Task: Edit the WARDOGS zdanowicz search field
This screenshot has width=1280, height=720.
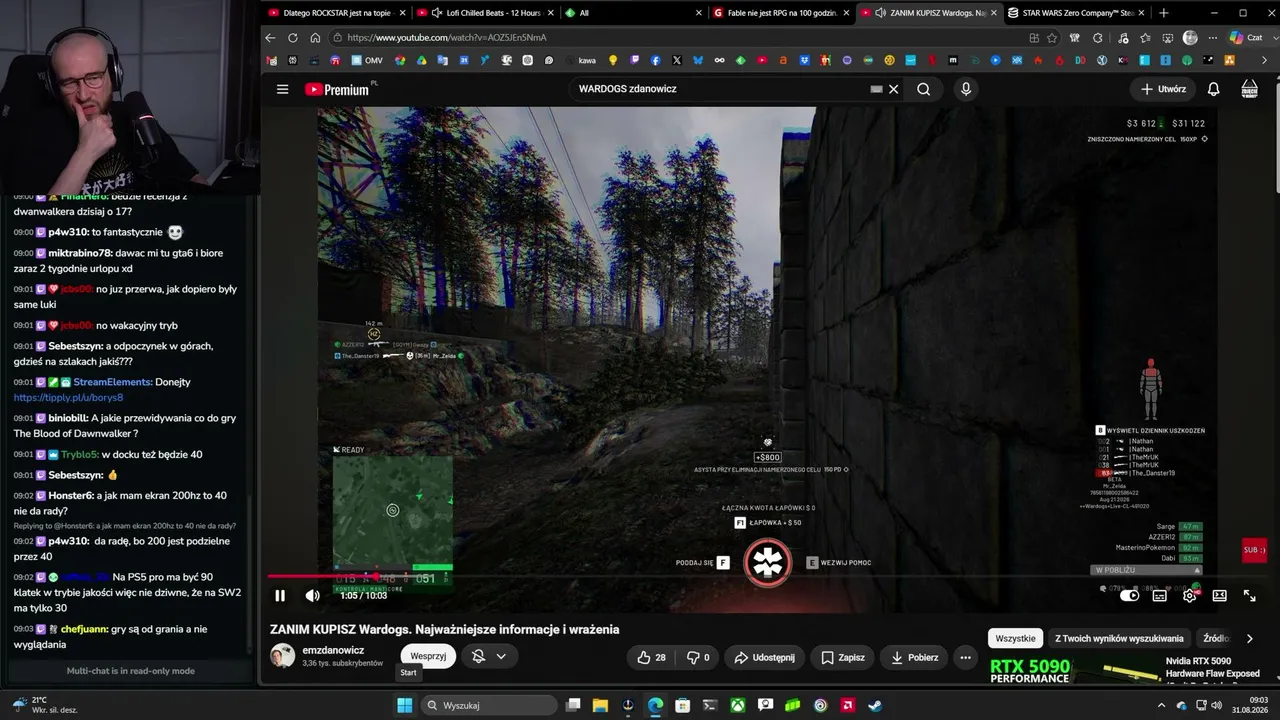Action: (720, 89)
